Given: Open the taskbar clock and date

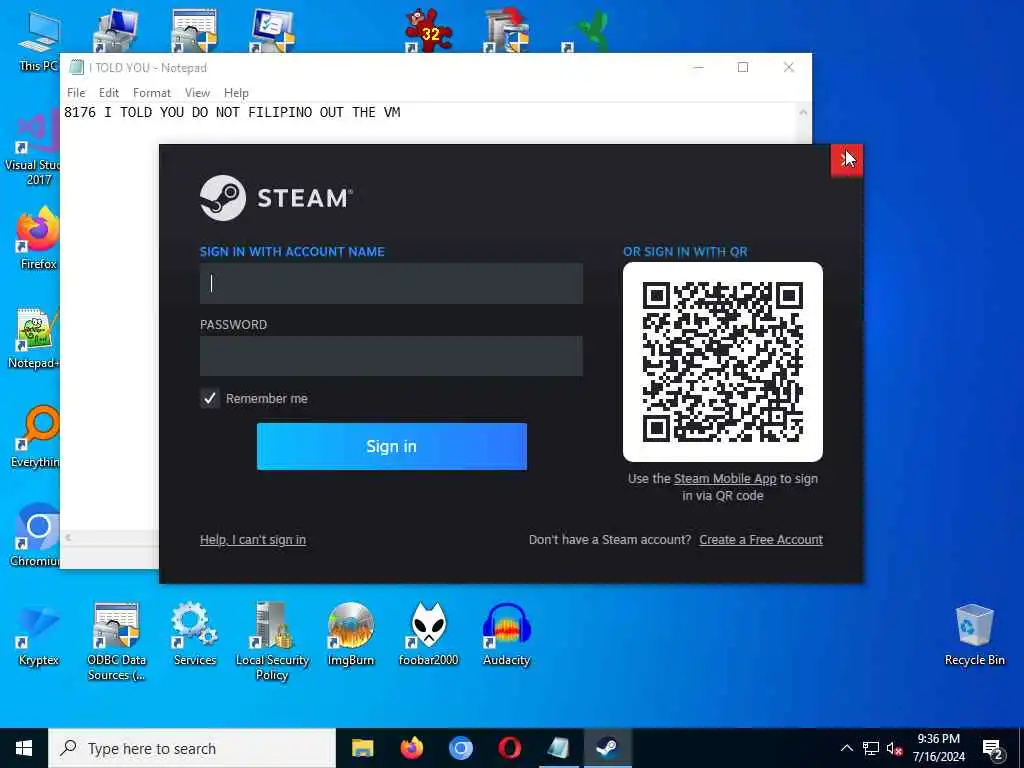Looking at the screenshot, I should coord(938,748).
